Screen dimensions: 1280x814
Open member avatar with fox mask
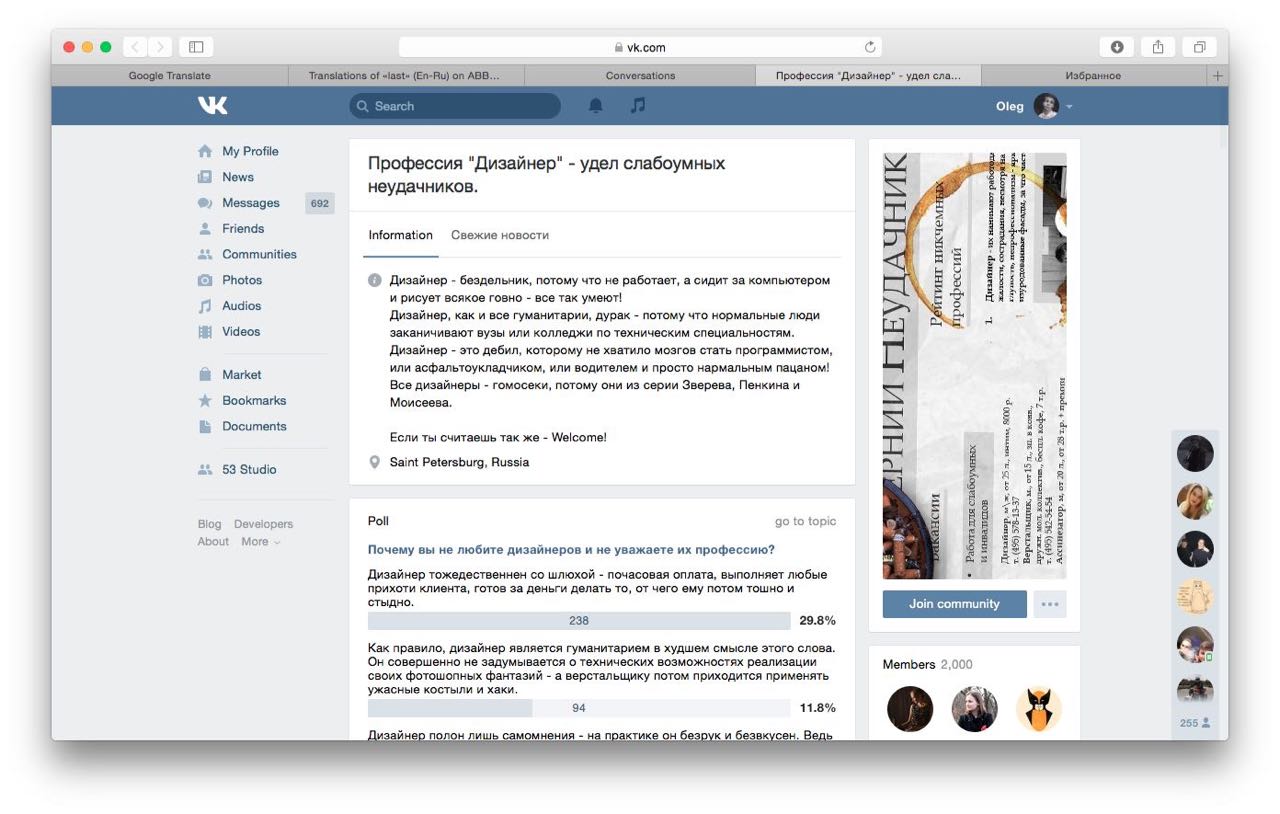point(1039,709)
